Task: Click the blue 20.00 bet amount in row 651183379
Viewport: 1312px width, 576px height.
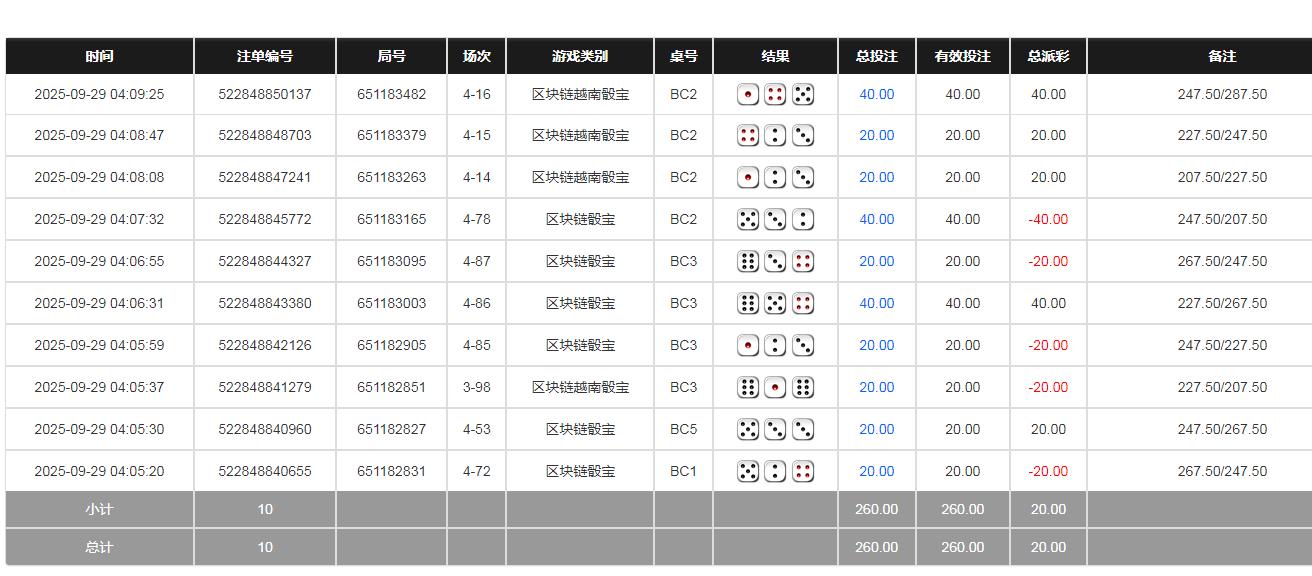Action: [x=876, y=135]
